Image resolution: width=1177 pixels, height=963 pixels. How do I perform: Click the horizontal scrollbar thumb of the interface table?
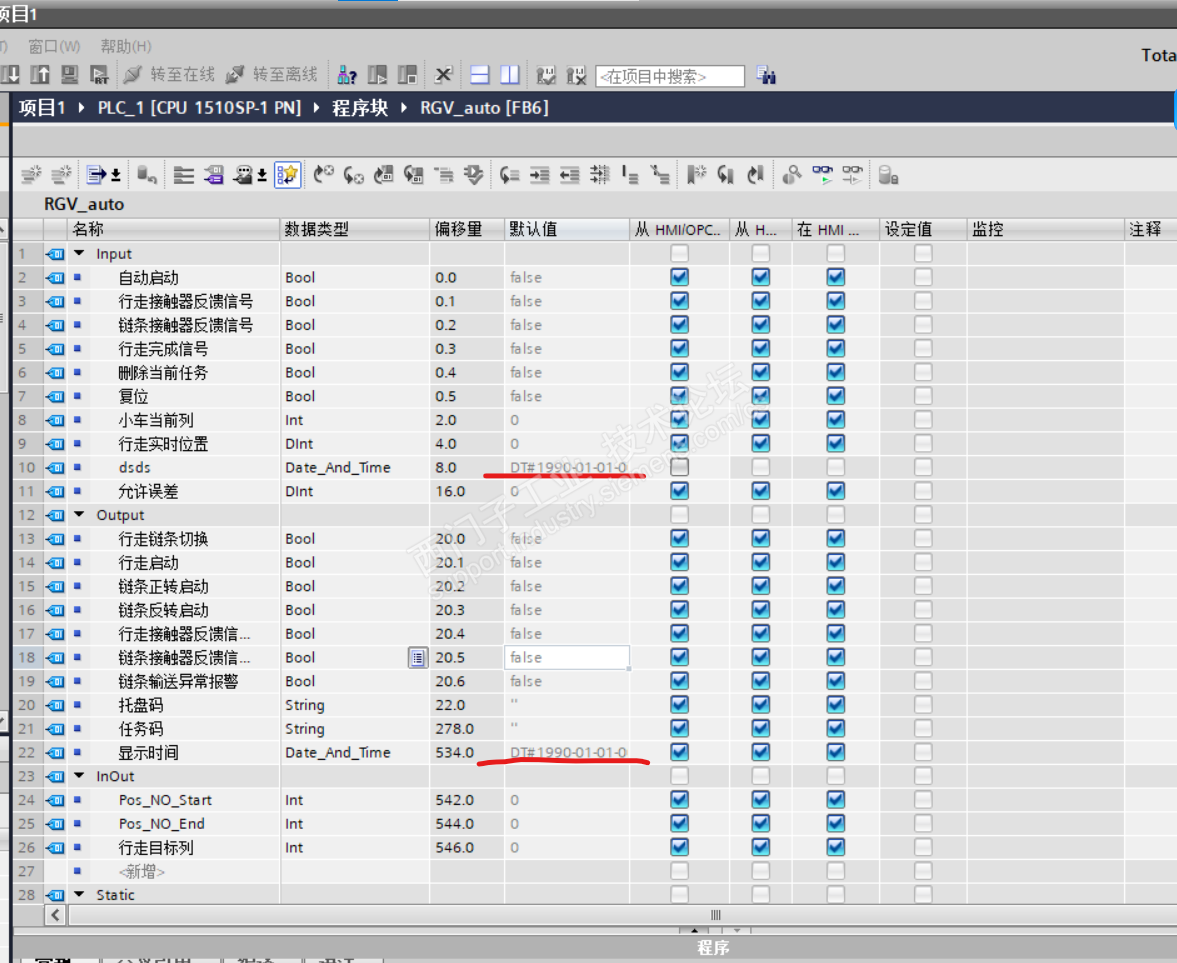pos(716,915)
